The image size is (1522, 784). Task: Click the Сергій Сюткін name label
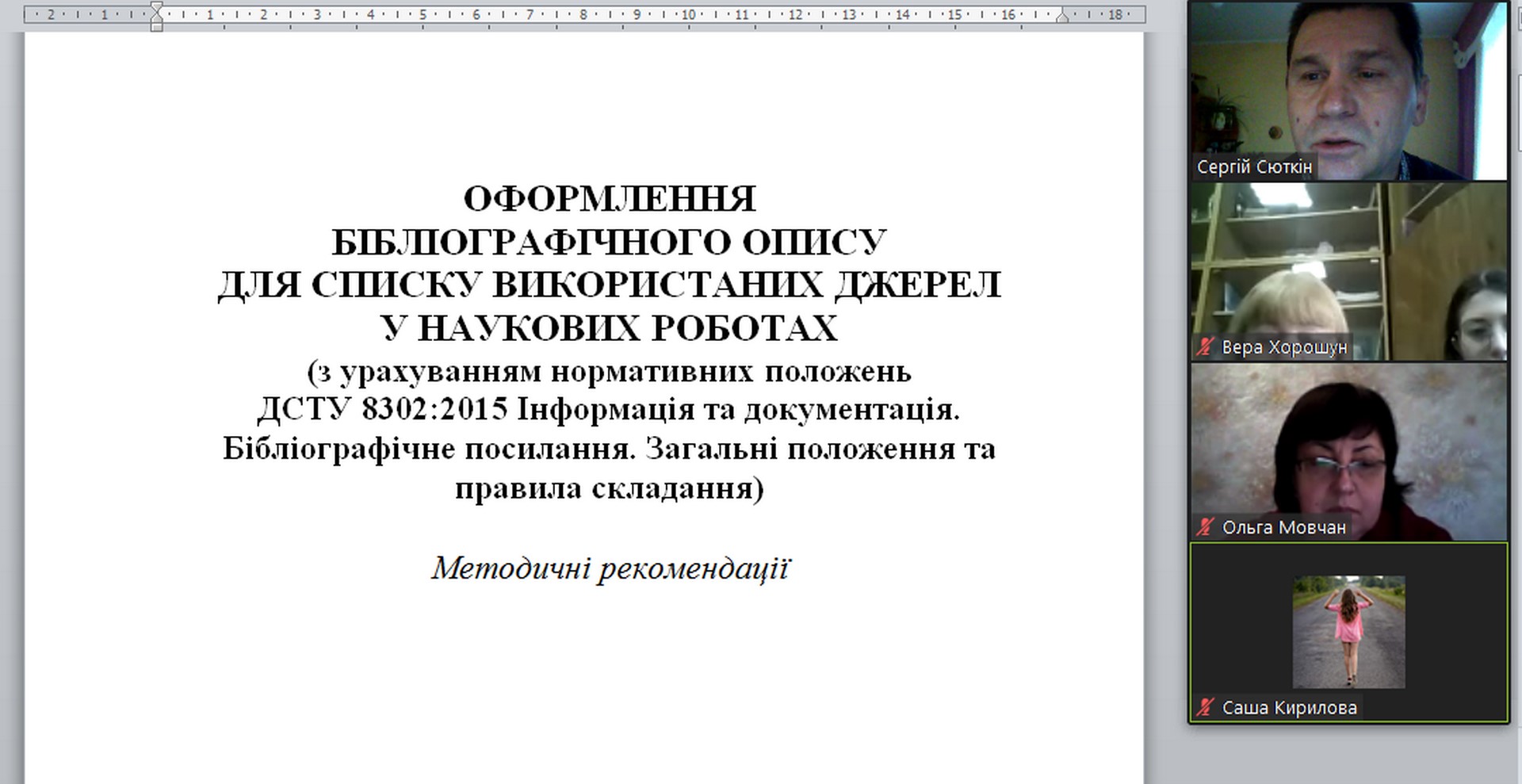pyautogui.click(x=1254, y=167)
